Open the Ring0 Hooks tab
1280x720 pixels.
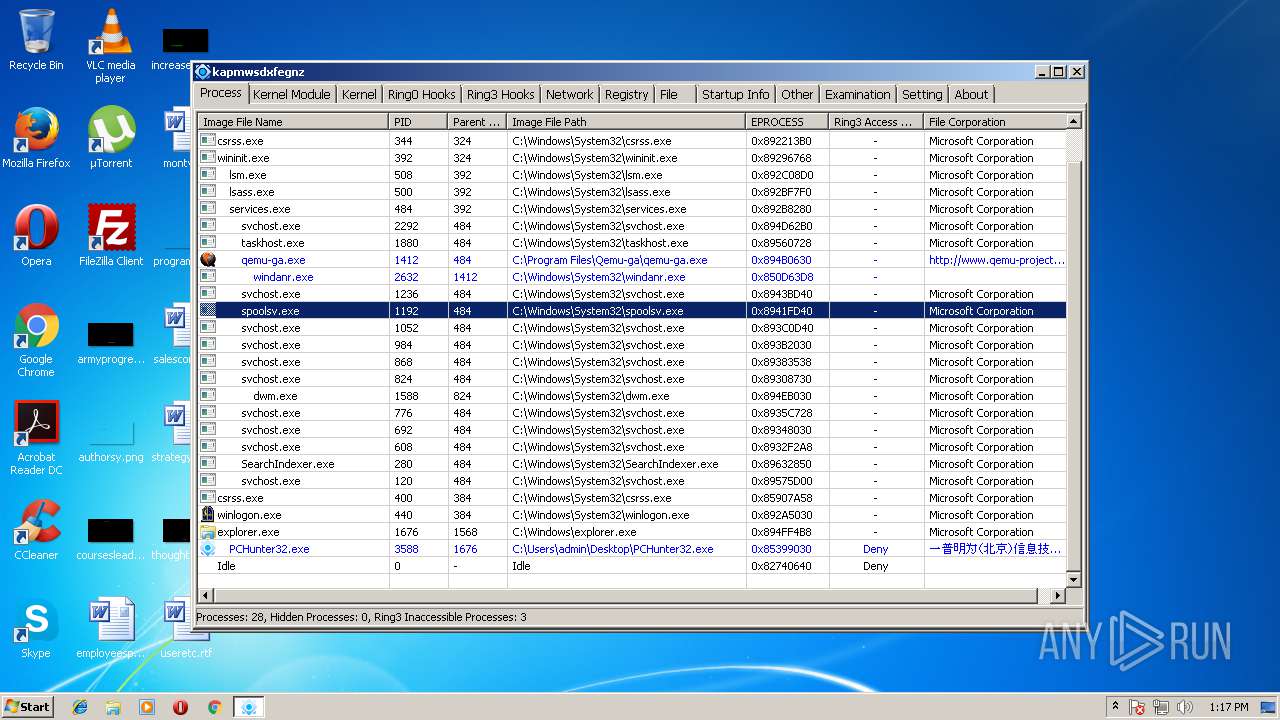pyautogui.click(x=421, y=94)
